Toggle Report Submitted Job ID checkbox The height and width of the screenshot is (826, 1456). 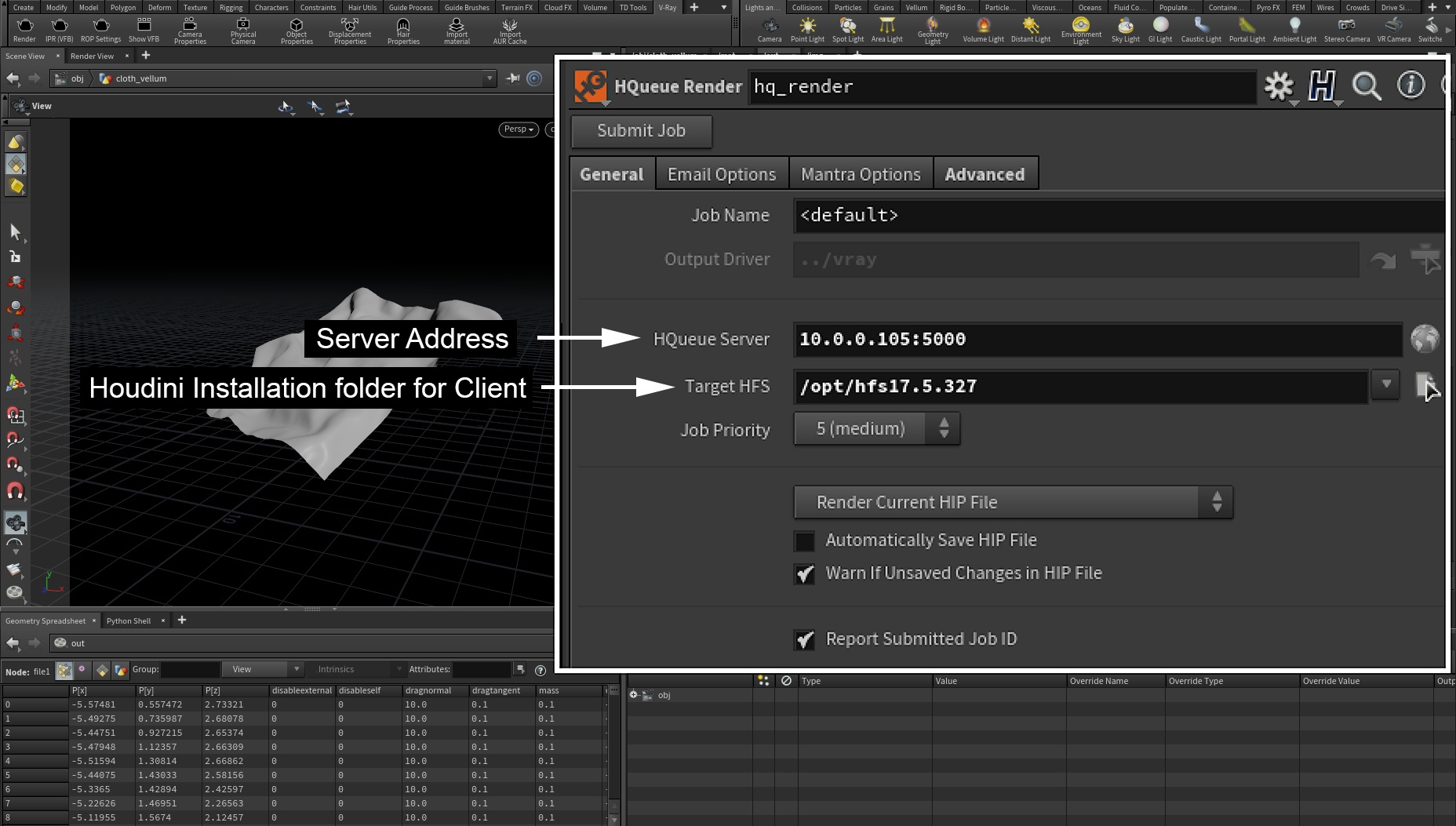pos(804,640)
